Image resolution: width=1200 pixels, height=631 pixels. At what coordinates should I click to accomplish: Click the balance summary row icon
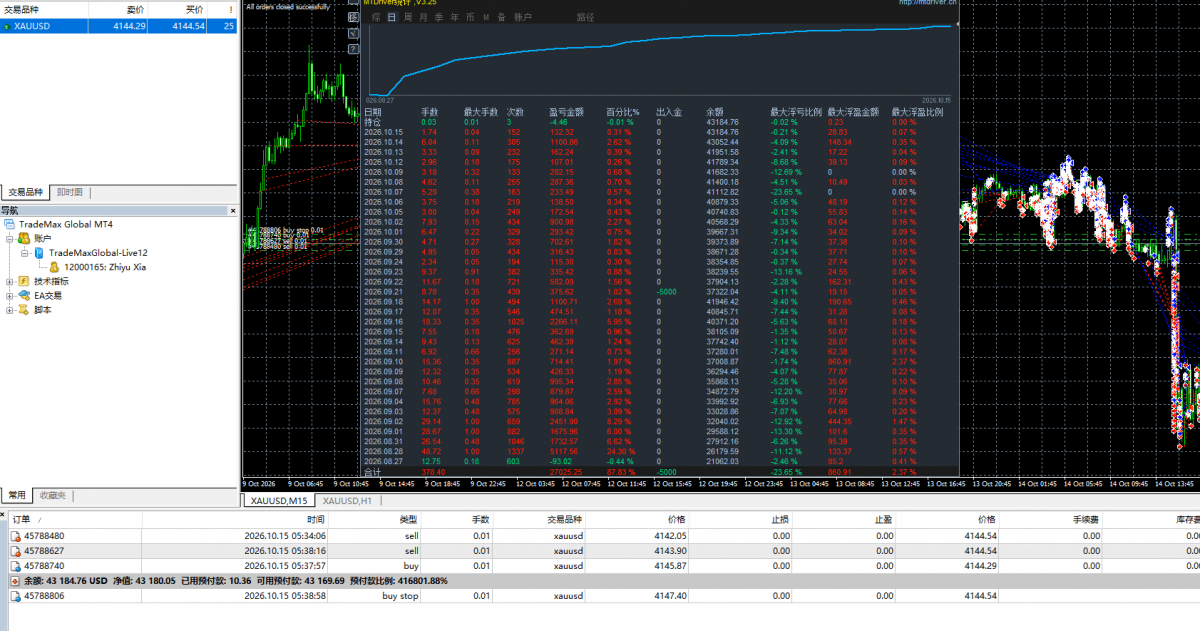click(15, 581)
